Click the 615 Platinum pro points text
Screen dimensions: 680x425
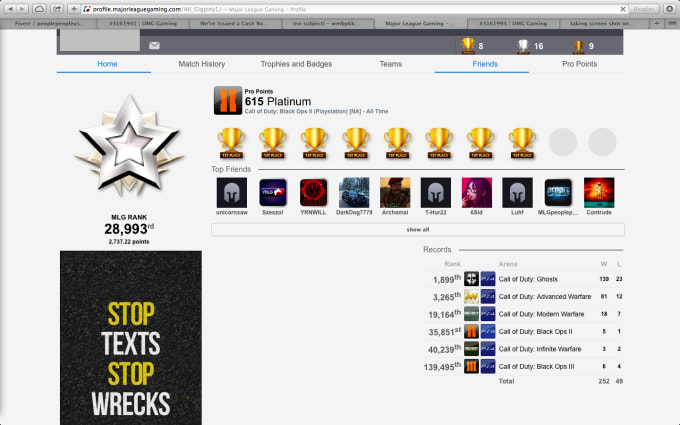click(278, 101)
